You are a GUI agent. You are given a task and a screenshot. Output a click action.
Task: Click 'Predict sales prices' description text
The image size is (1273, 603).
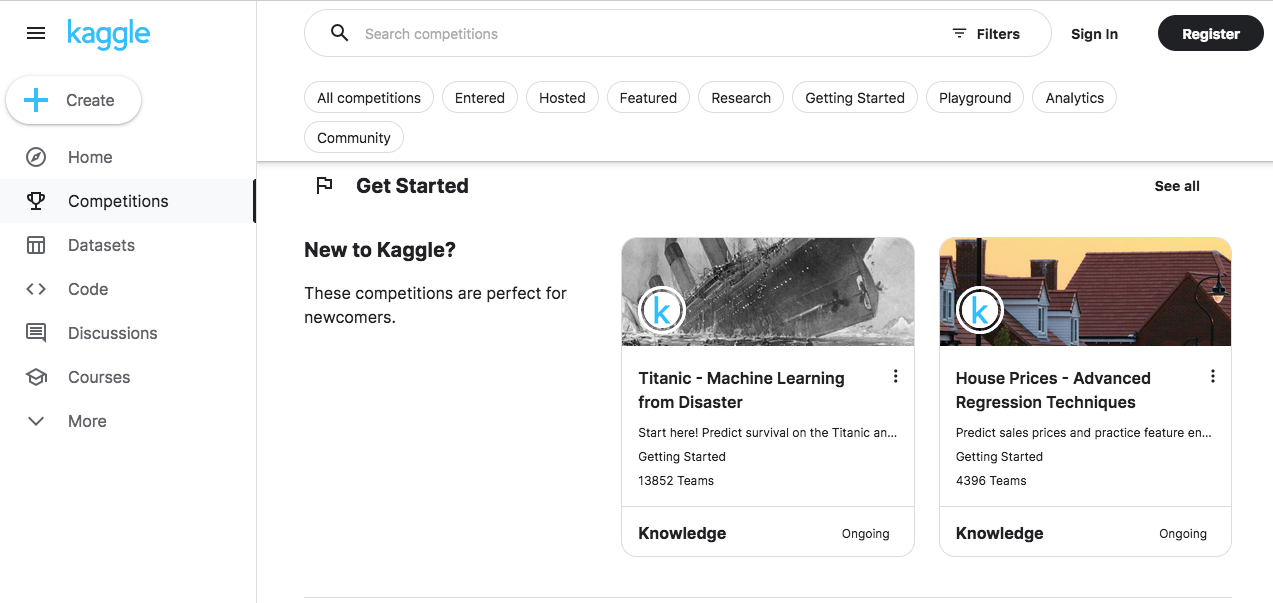click(1084, 433)
